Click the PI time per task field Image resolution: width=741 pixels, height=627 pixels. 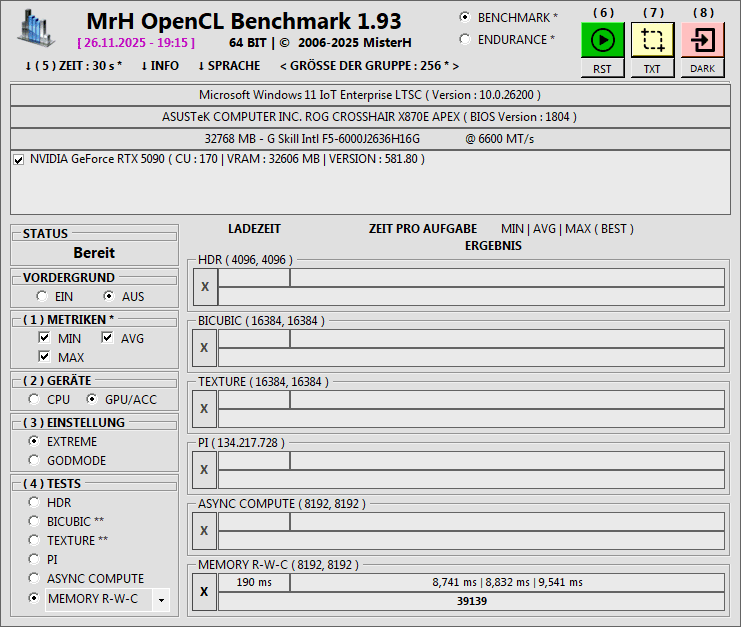tap(507, 460)
